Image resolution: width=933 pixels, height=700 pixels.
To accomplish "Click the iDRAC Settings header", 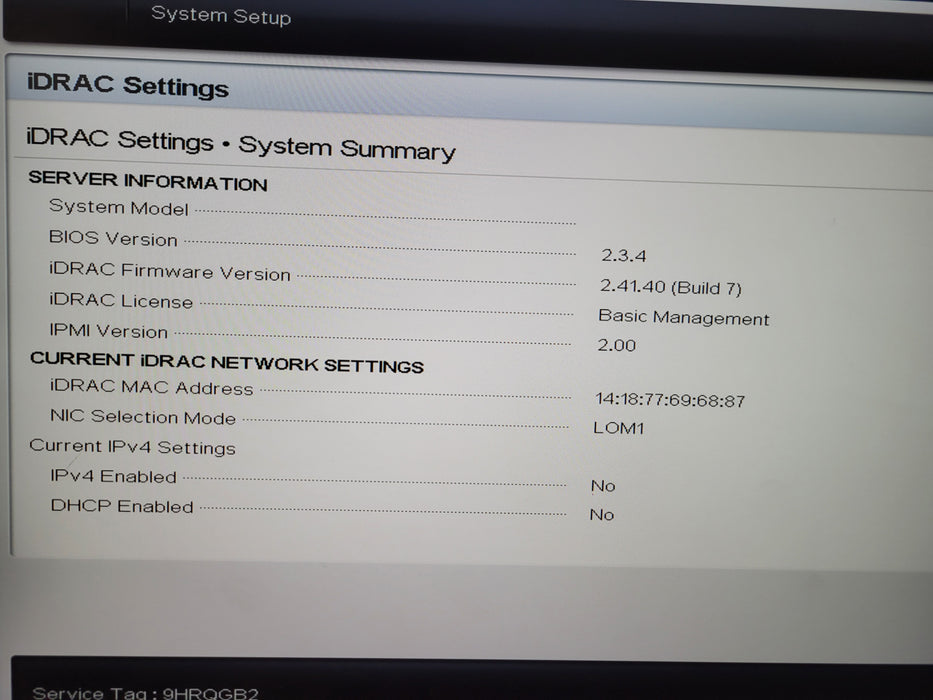I will [x=127, y=85].
